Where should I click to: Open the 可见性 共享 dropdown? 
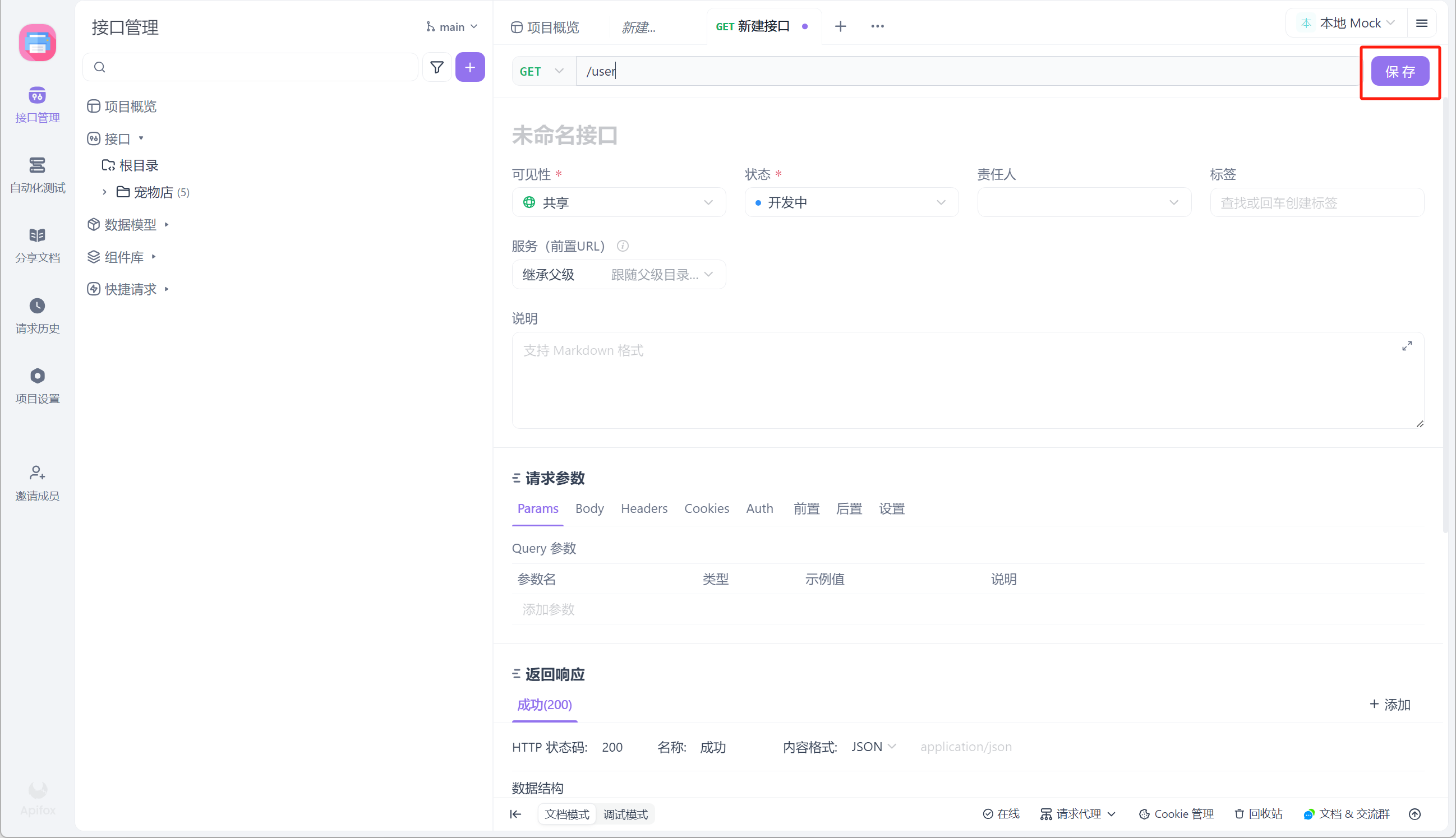[x=618, y=202]
